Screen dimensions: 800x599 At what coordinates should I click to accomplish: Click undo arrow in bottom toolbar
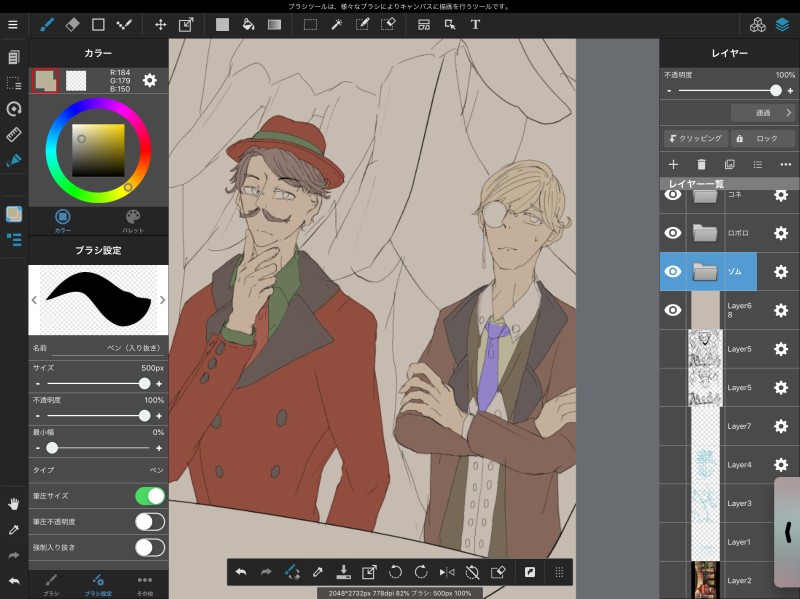coord(241,572)
